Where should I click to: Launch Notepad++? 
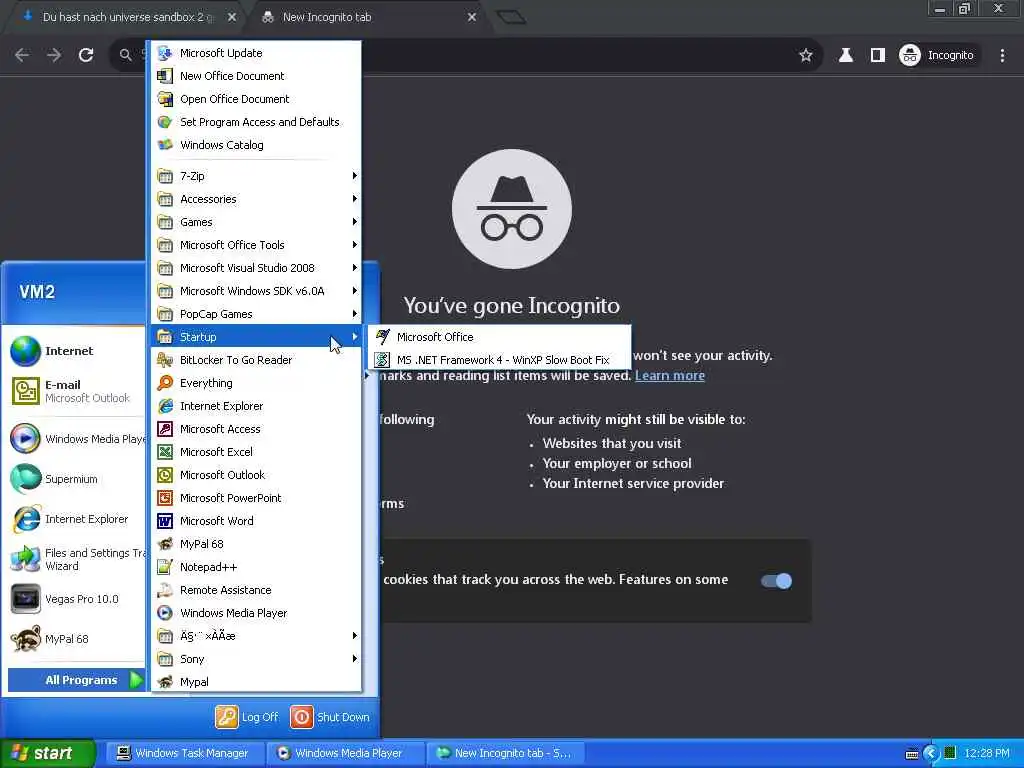point(256,567)
